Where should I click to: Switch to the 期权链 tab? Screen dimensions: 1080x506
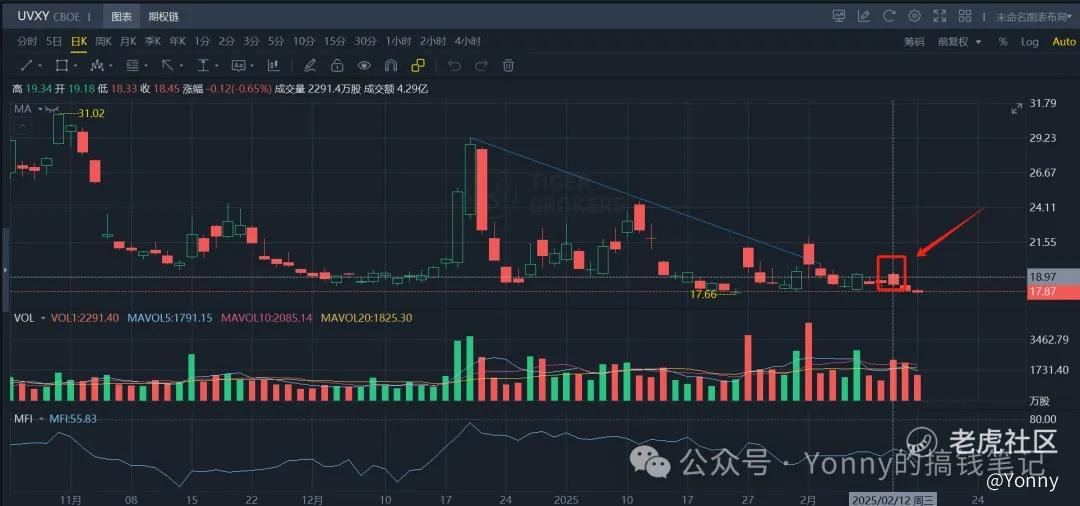coord(163,17)
